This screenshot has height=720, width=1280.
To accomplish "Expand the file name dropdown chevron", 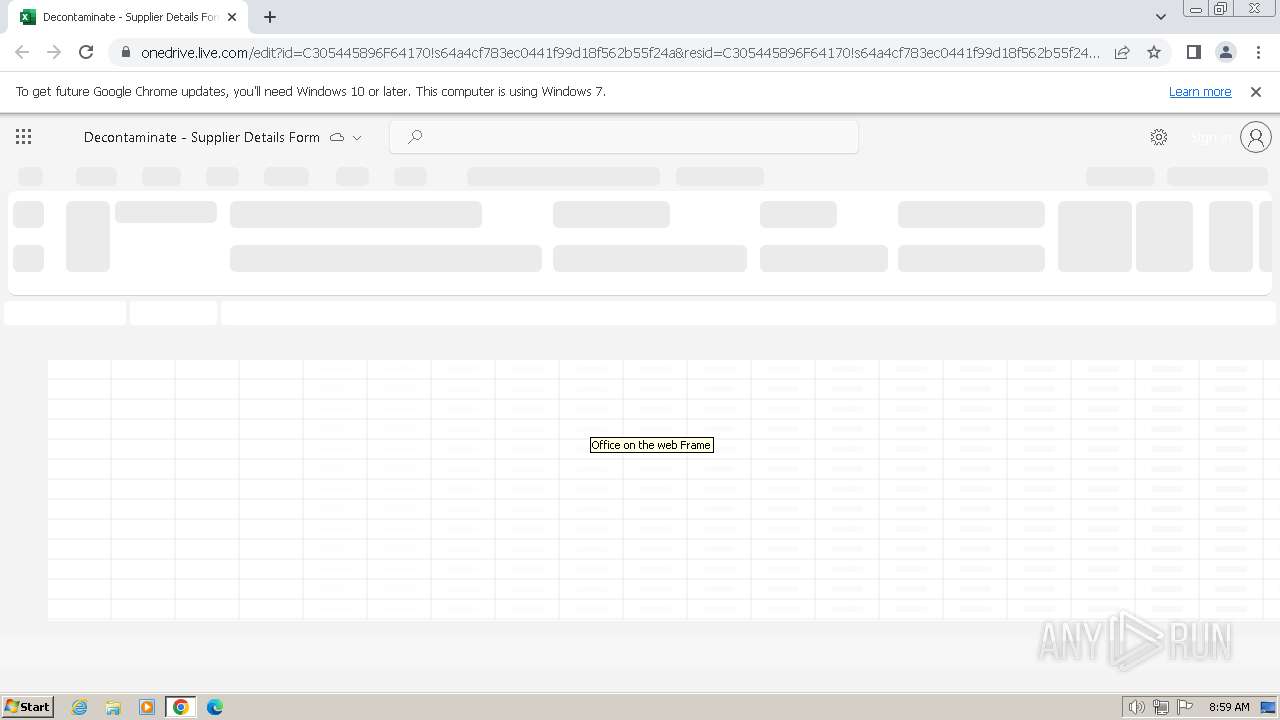I will coord(357,138).
